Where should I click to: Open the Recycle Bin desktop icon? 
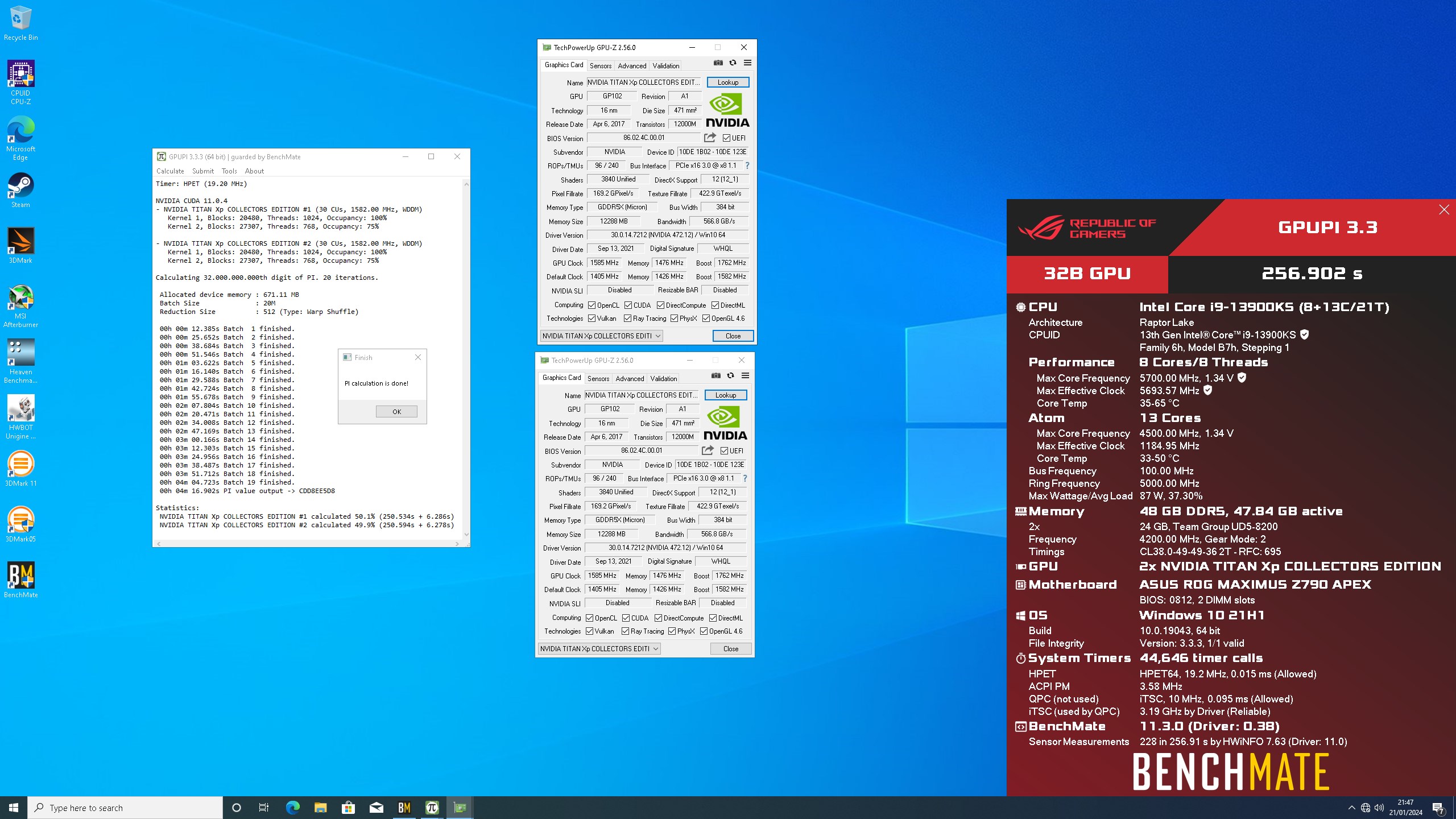20,23
